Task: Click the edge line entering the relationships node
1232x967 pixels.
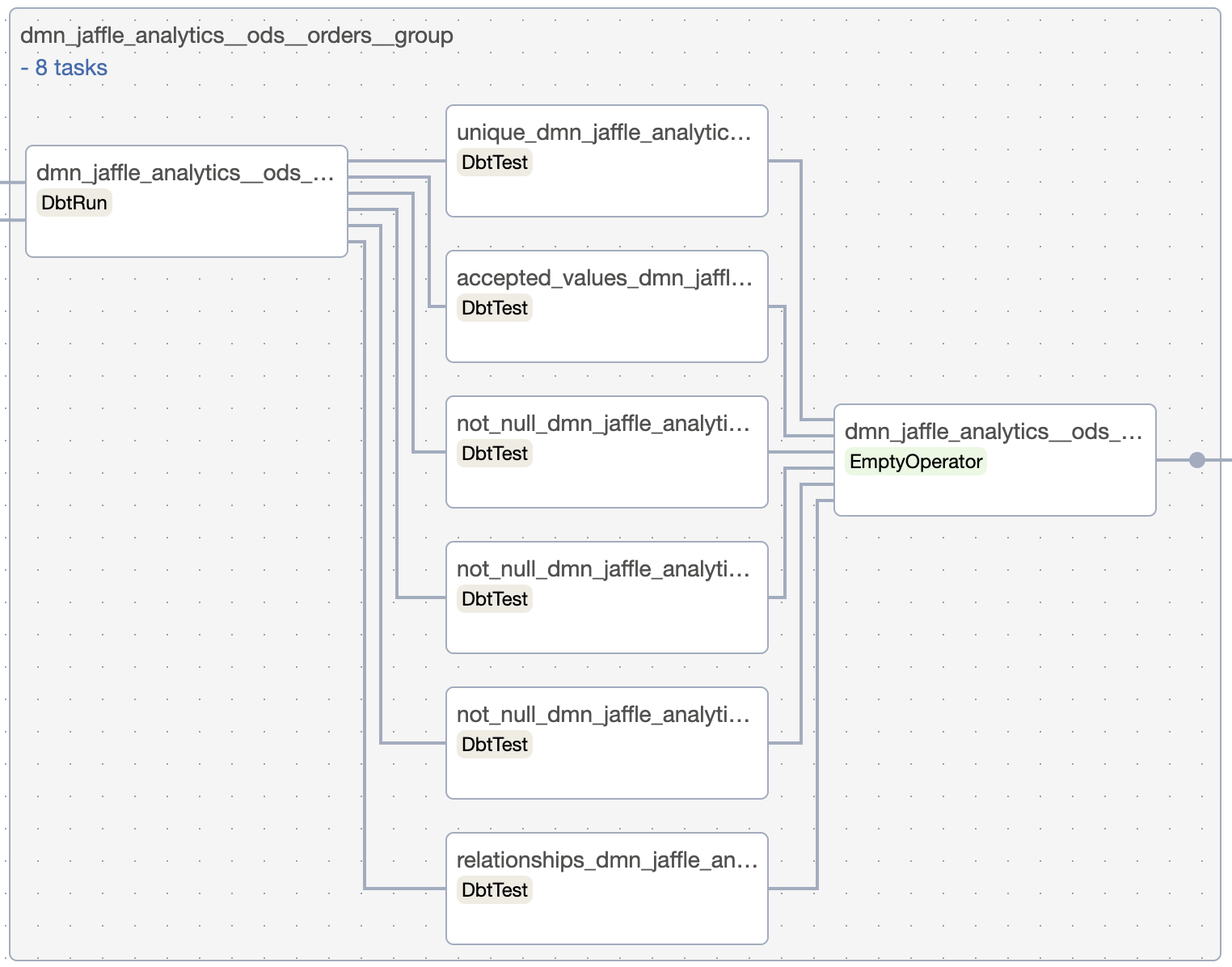Action: [x=404, y=889]
